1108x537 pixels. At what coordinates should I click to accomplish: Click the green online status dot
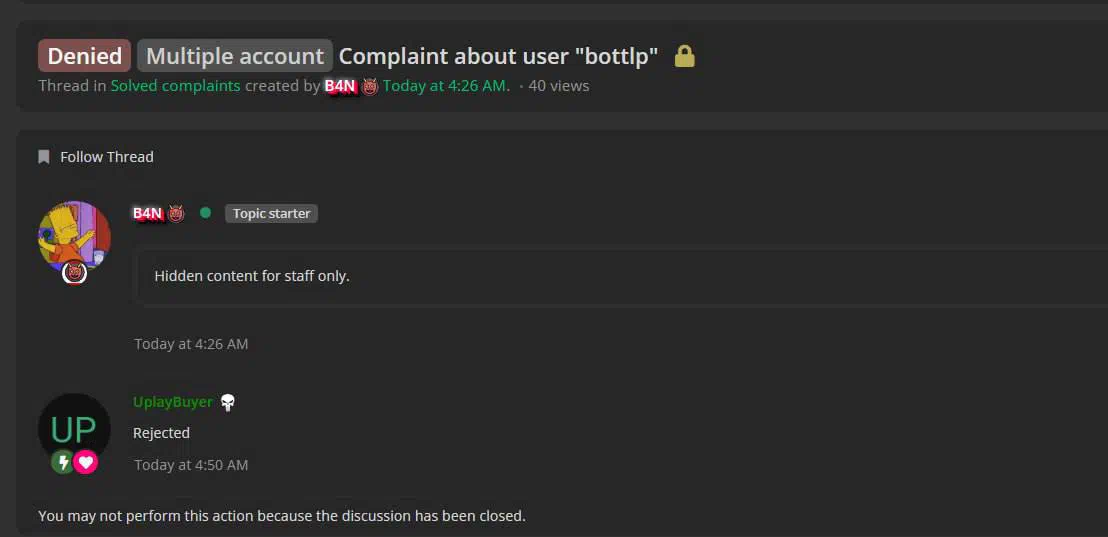coord(205,213)
